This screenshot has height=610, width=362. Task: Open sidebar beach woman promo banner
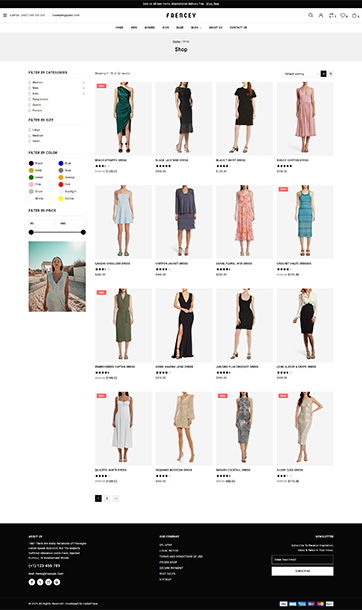click(x=57, y=276)
